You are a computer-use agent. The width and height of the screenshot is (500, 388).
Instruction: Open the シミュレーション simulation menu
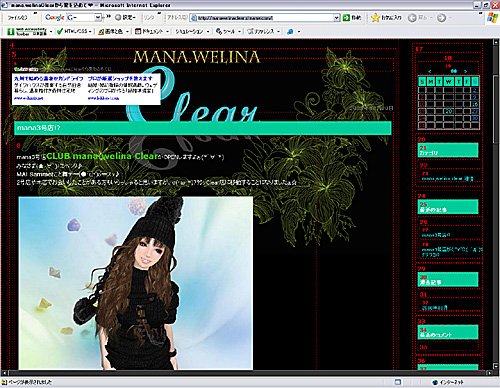pyautogui.click(x=192, y=31)
